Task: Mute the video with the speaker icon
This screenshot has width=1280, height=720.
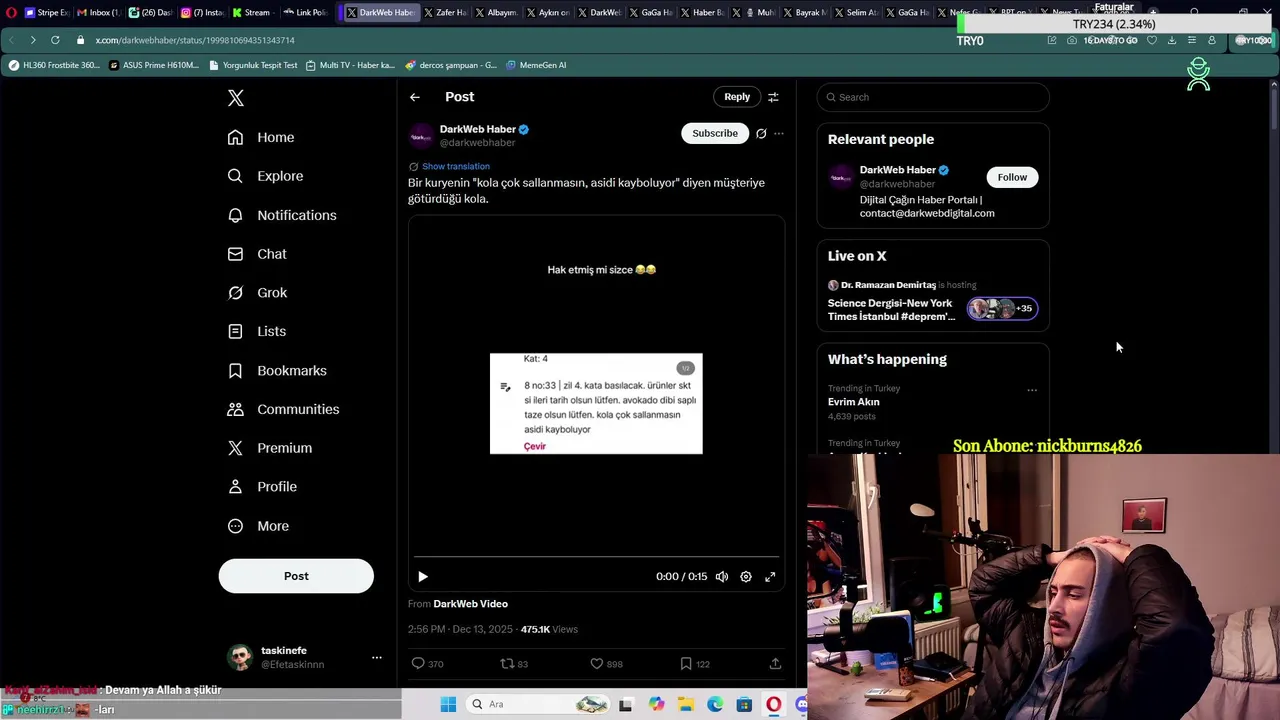Action: tap(722, 577)
